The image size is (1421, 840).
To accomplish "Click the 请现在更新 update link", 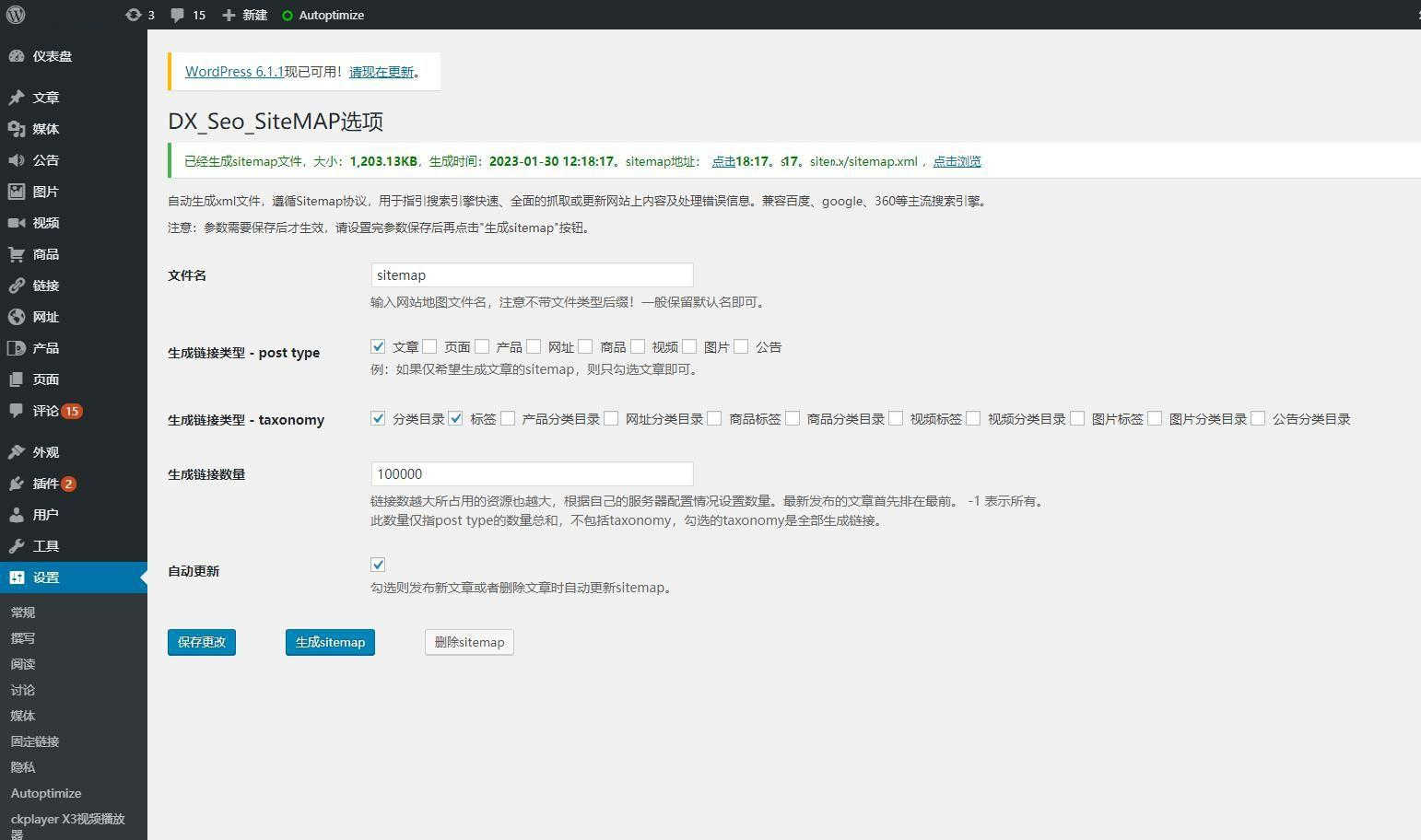I will 380,71.
